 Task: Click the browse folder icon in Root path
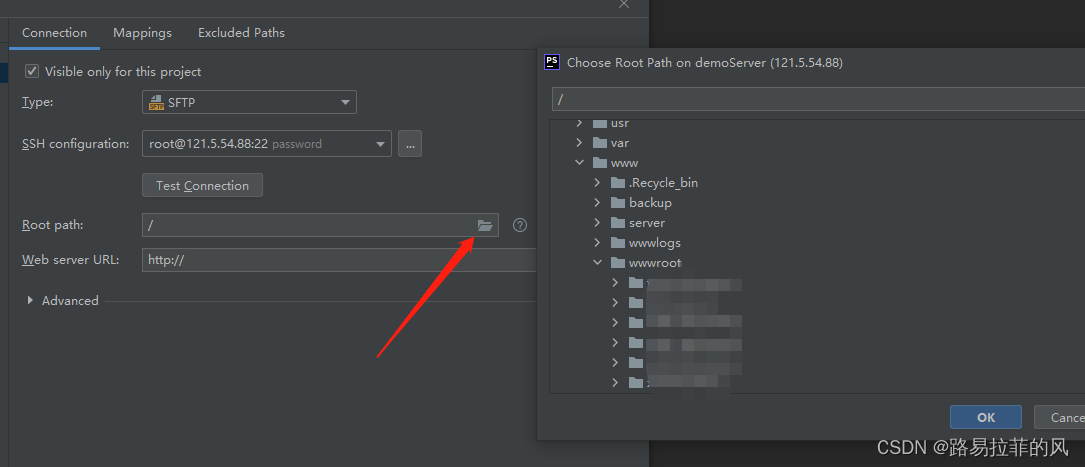coord(484,225)
